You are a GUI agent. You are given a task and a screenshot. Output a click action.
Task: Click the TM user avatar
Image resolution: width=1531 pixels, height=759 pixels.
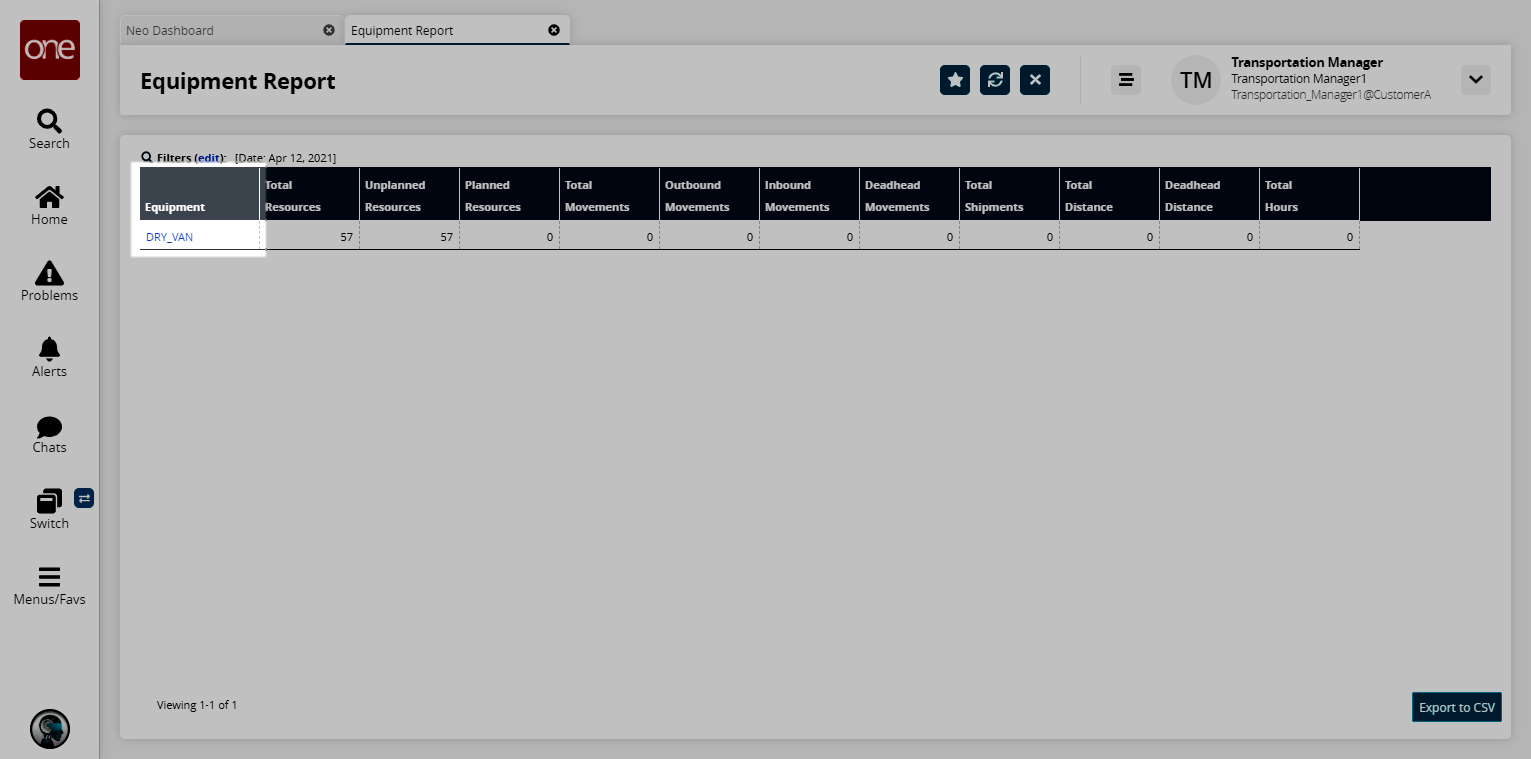[x=1196, y=80]
